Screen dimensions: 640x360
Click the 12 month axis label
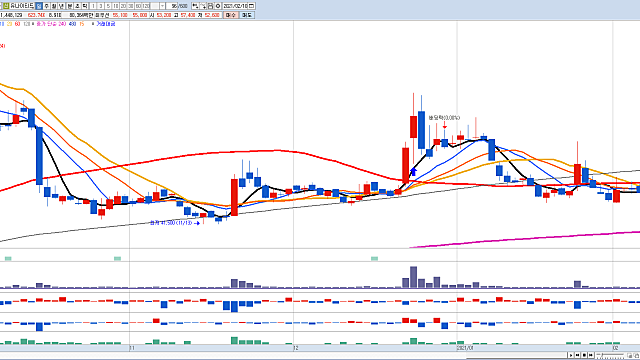click(296, 348)
